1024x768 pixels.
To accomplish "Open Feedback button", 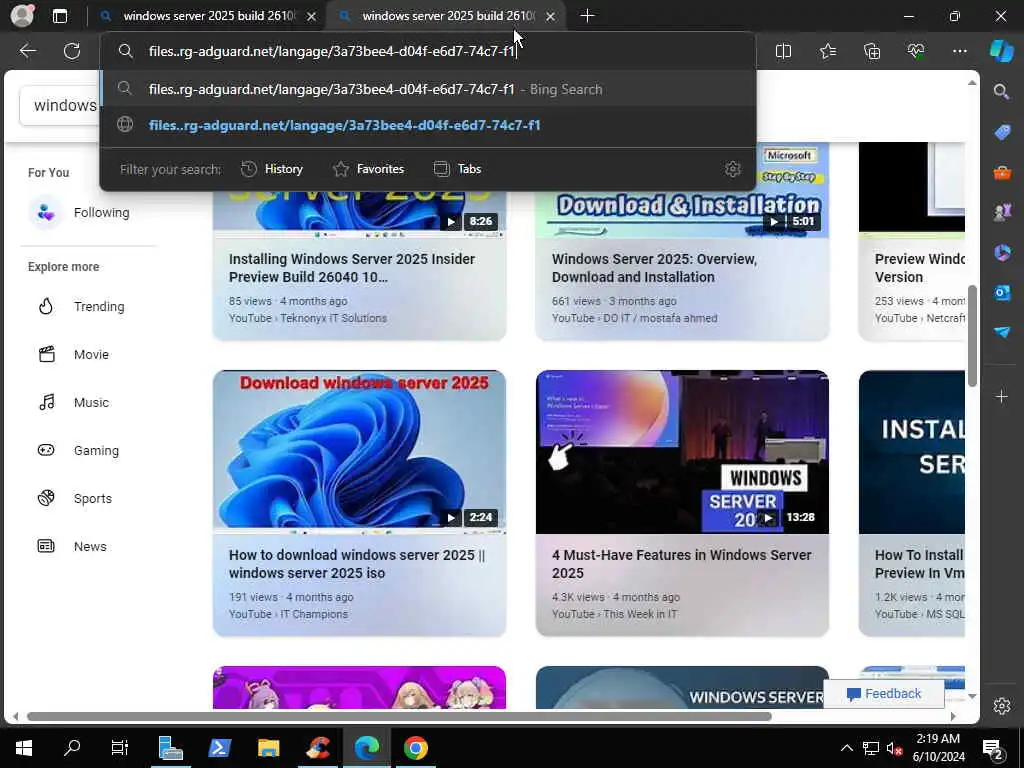I will [x=884, y=694].
